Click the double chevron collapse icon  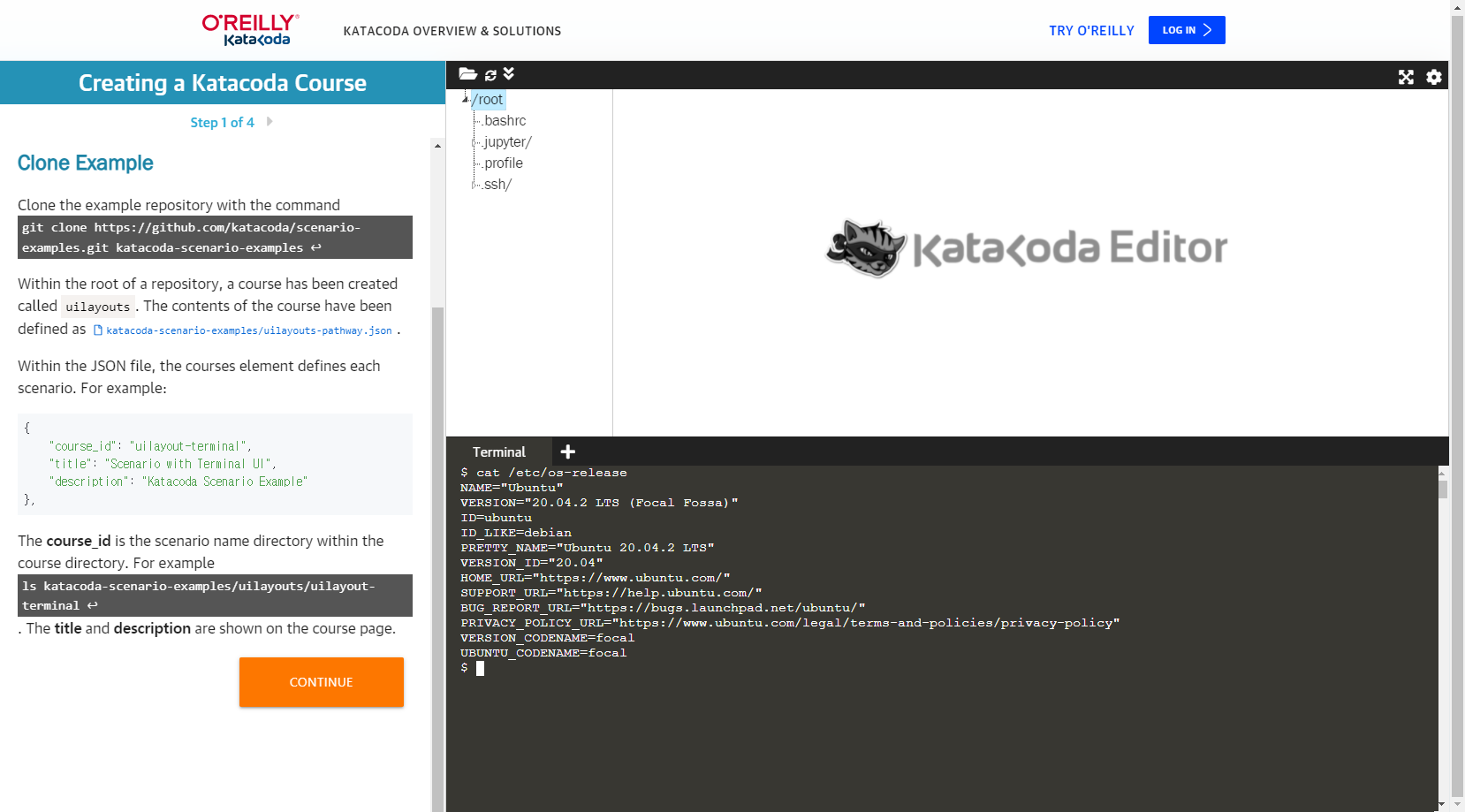coord(509,73)
